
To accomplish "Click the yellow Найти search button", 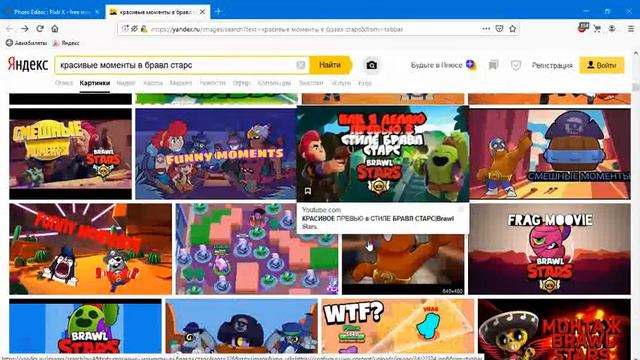I will [x=330, y=65].
